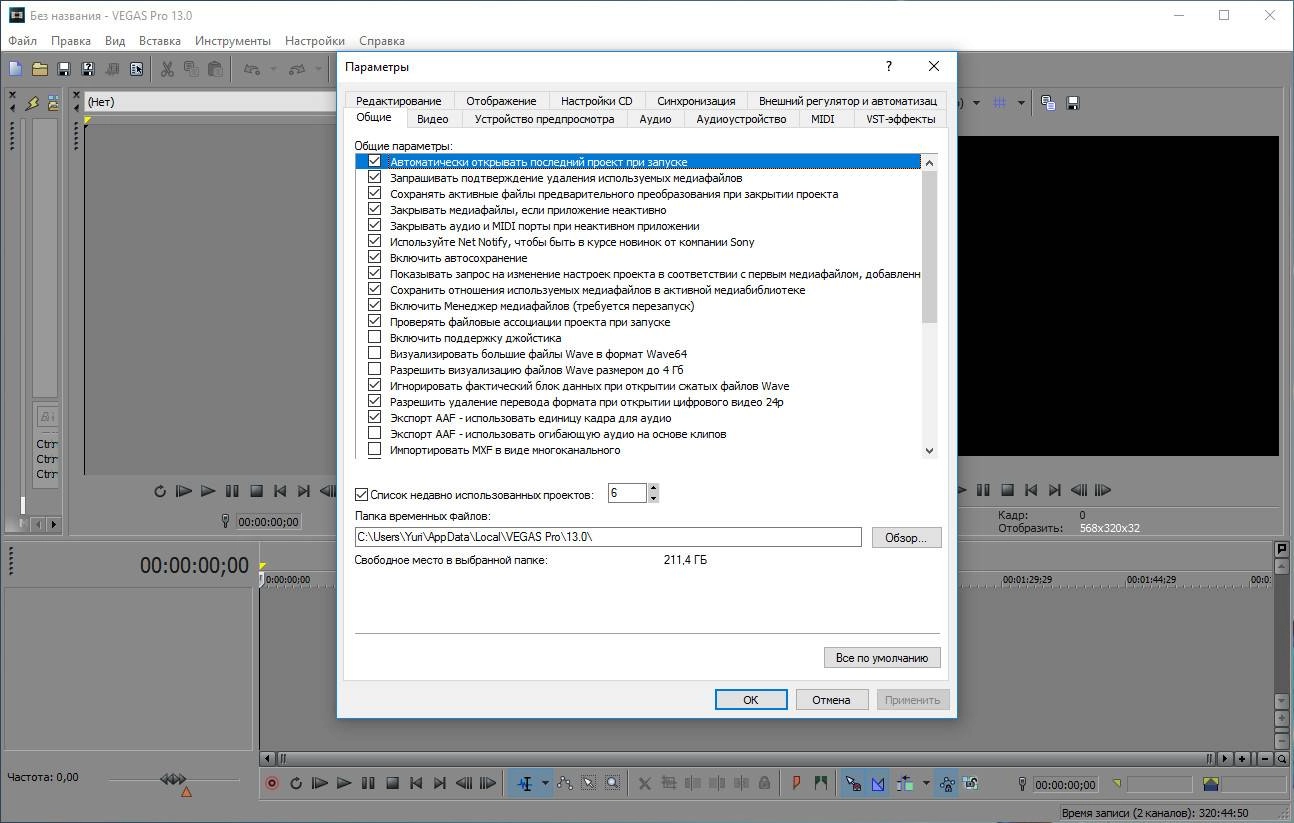Viewport: 1294px width, 823px height.
Task: Click the Undo icon in main toolbar
Action: (251, 69)
